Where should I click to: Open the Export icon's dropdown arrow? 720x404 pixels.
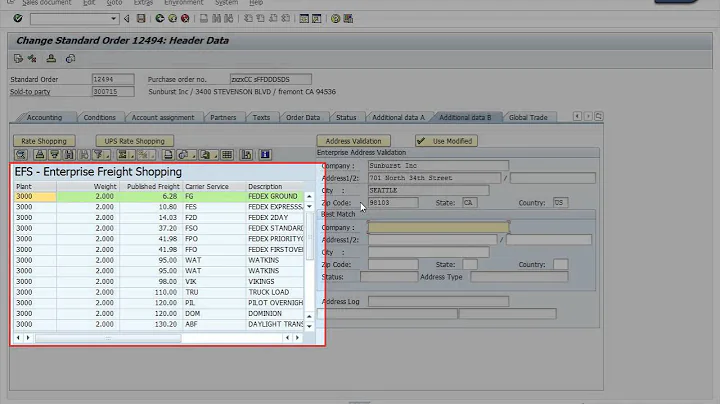[214, 156]
